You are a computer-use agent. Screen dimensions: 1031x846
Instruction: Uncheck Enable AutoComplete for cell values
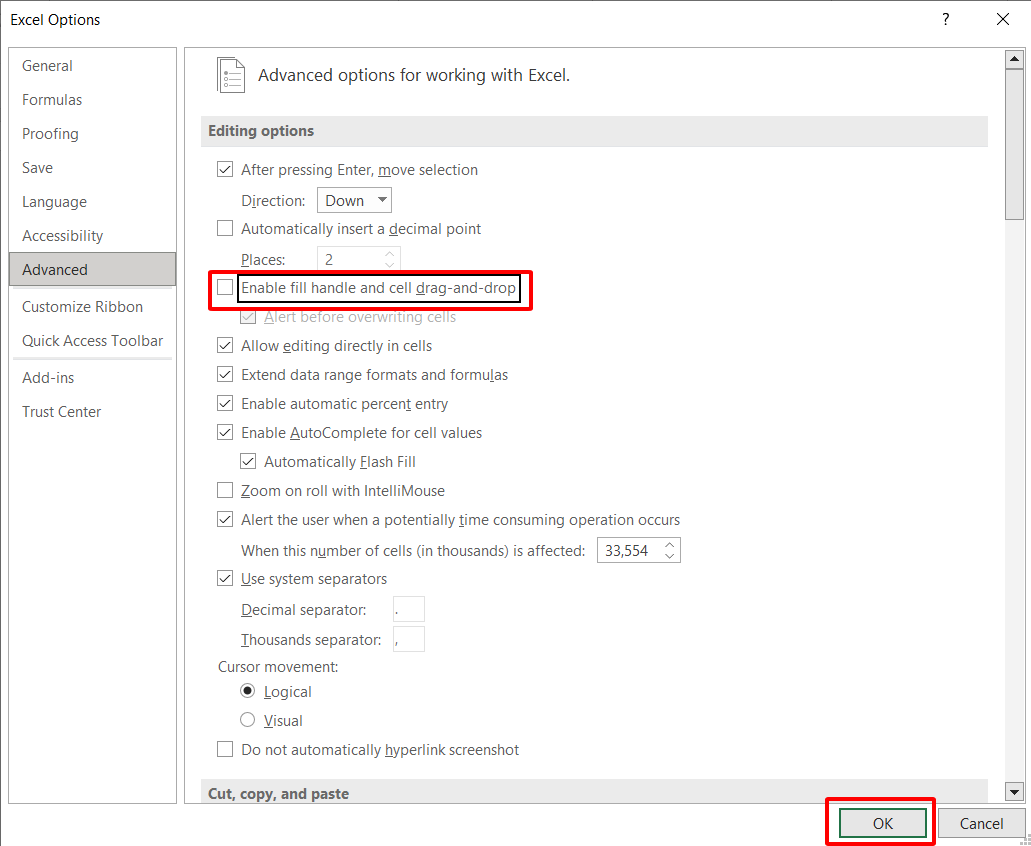(225, 432)
